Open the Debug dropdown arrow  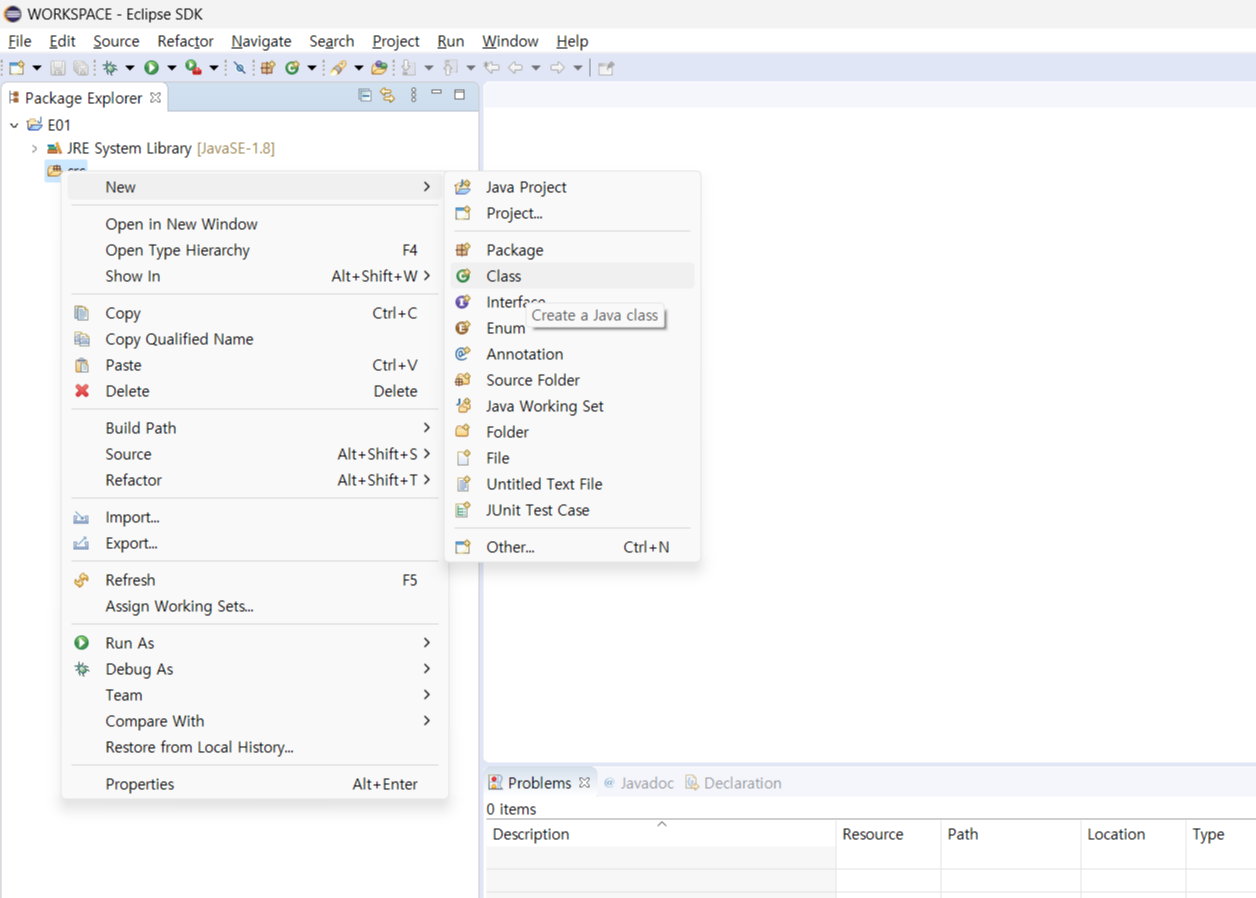point(130,68)
